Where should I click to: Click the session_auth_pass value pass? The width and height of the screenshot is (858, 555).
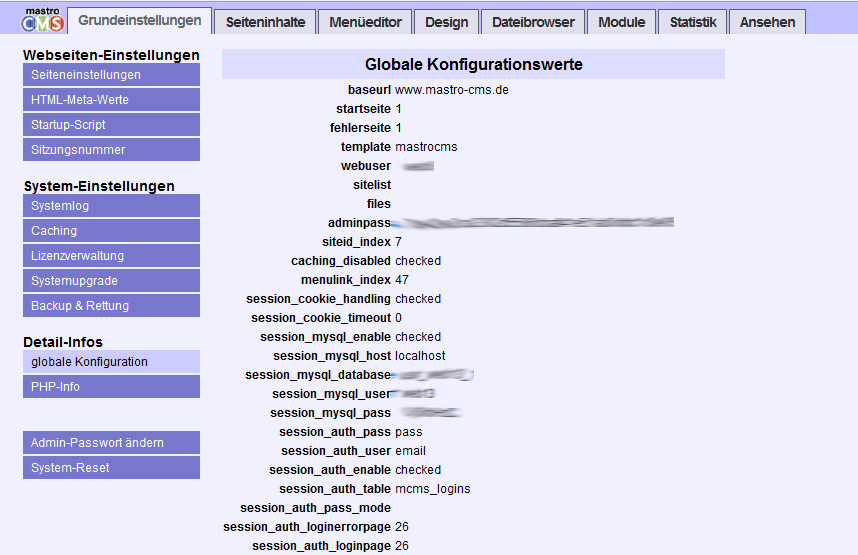[409, 432]
